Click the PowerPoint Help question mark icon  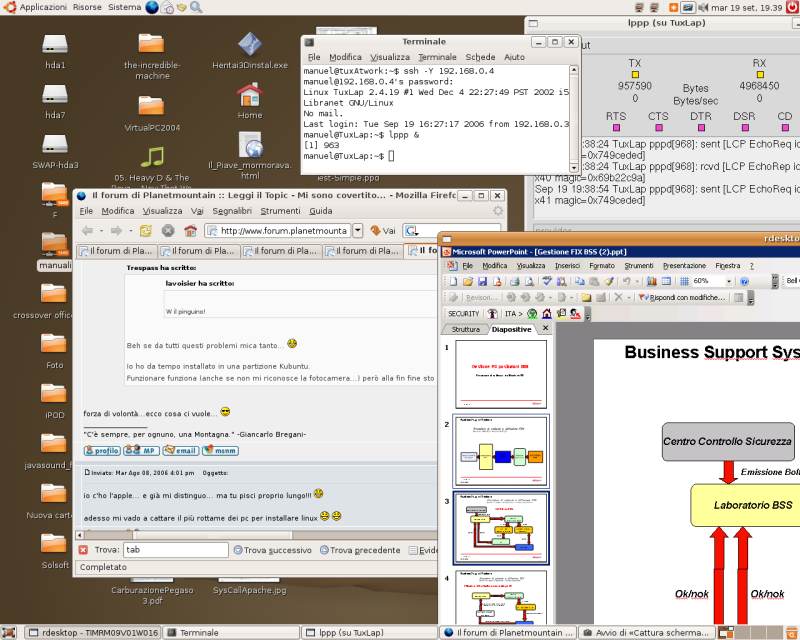[744, 281]
